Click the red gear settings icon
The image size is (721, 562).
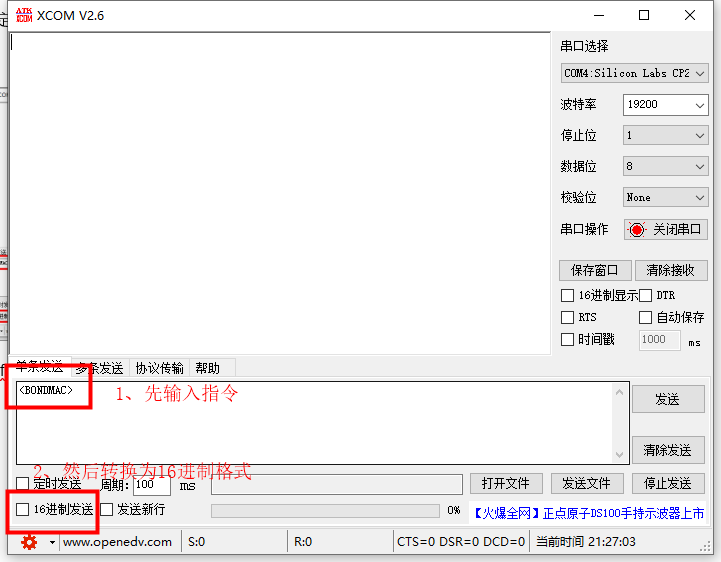click(x=29, y=541)
